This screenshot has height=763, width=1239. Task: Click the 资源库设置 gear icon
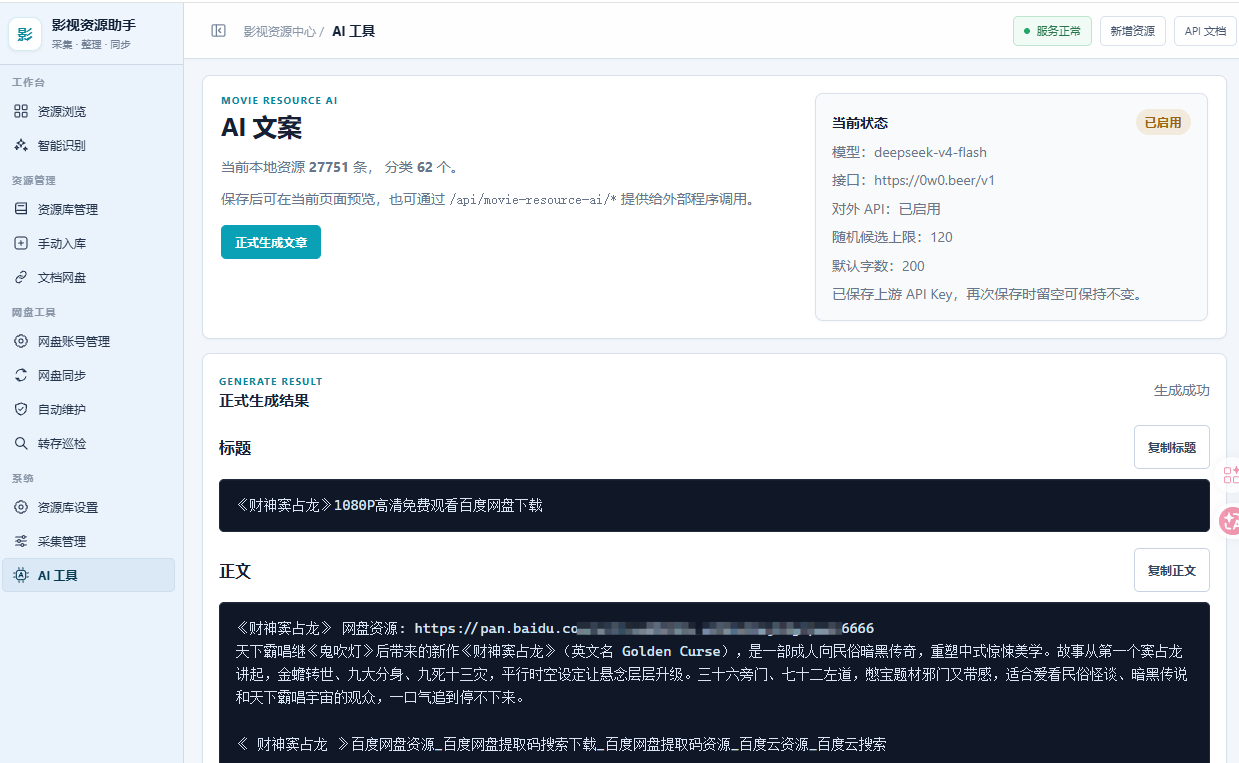(x=21, y=507)
